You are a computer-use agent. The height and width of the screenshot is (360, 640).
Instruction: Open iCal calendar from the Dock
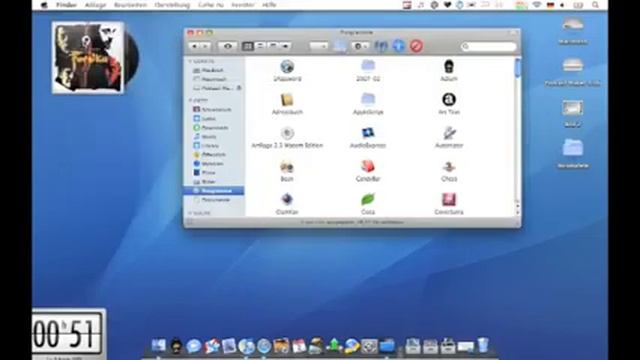(x=299, y=346)
